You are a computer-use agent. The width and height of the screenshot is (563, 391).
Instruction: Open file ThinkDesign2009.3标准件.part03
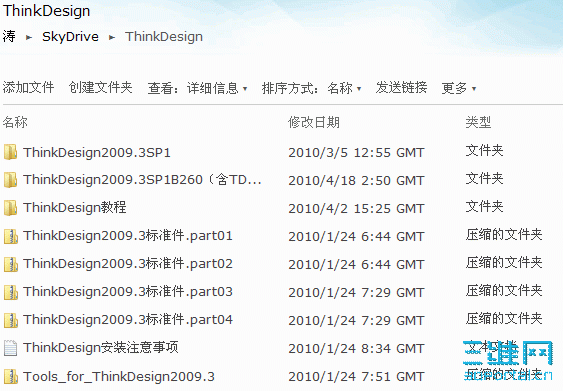[x=128, y=292]
